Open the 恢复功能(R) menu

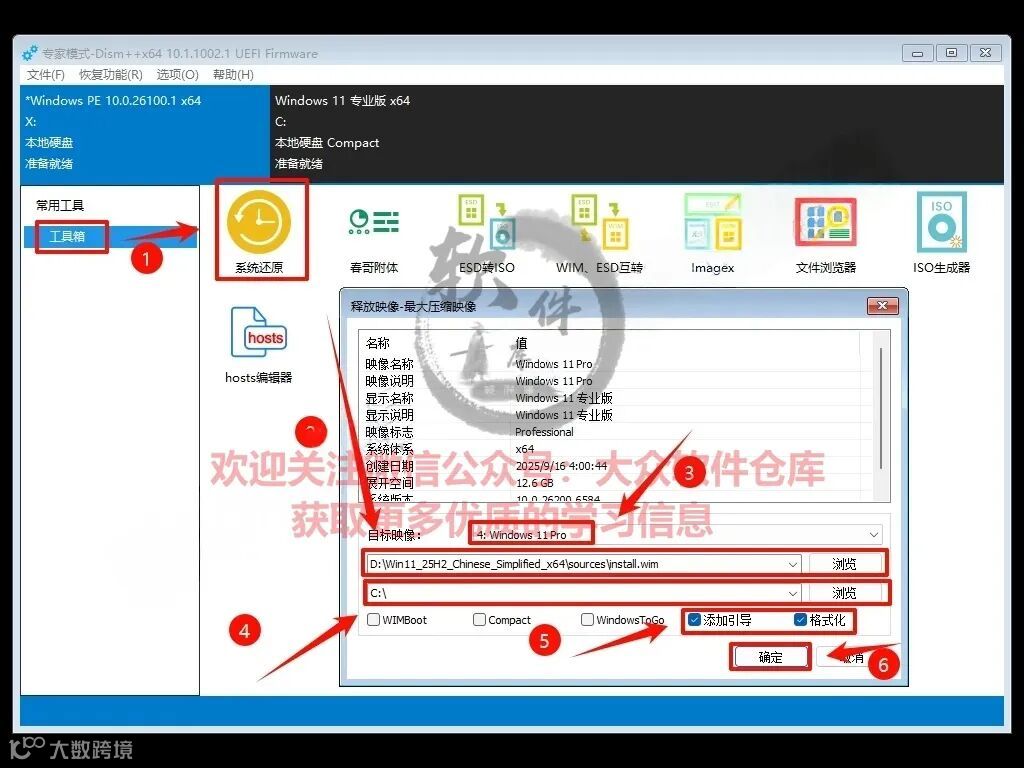pos(110,74)
